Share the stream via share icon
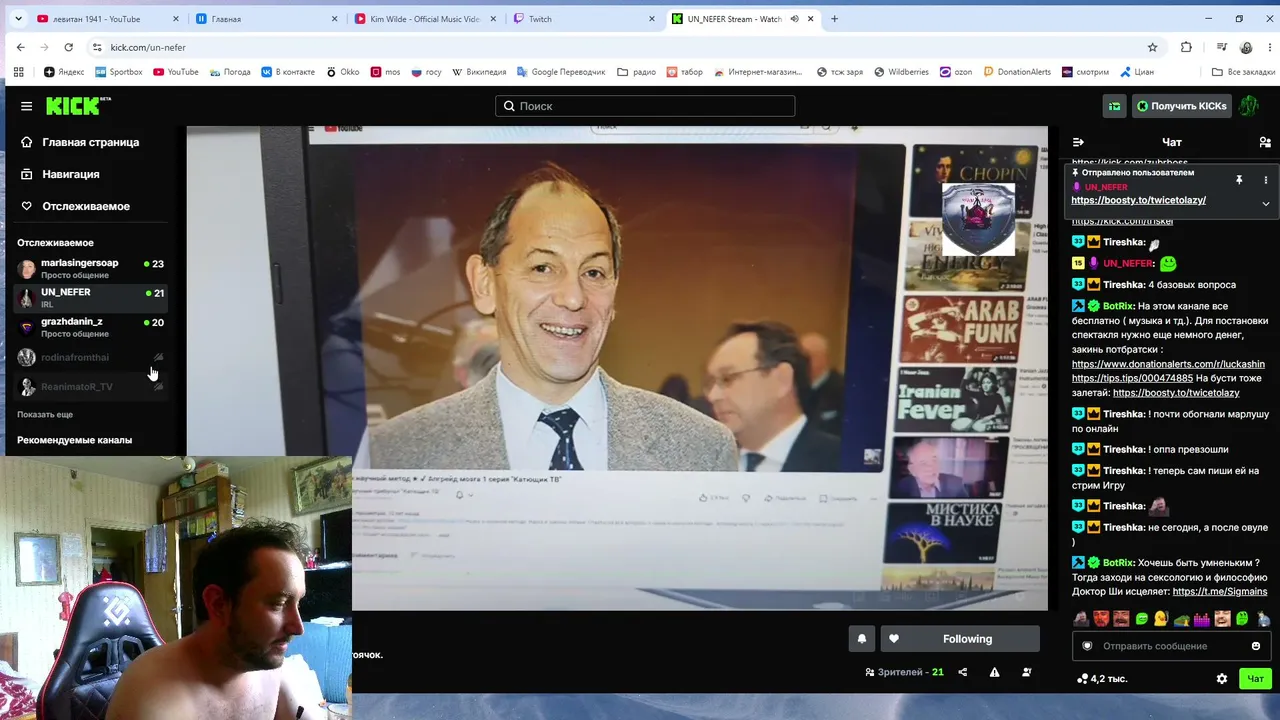The image size is (1280, 720). coord(963,672)
